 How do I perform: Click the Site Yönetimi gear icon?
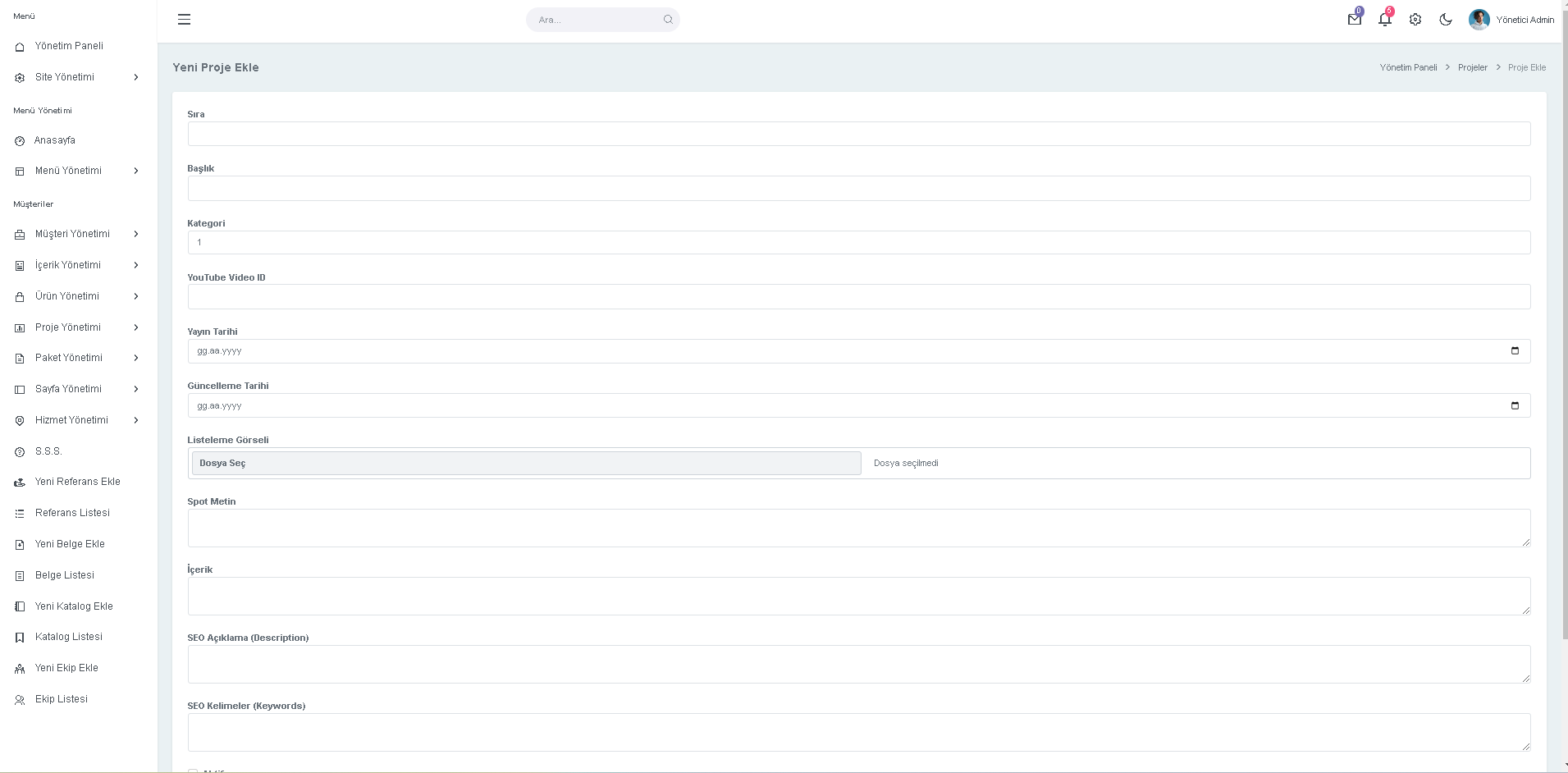(x=20, y=78)
